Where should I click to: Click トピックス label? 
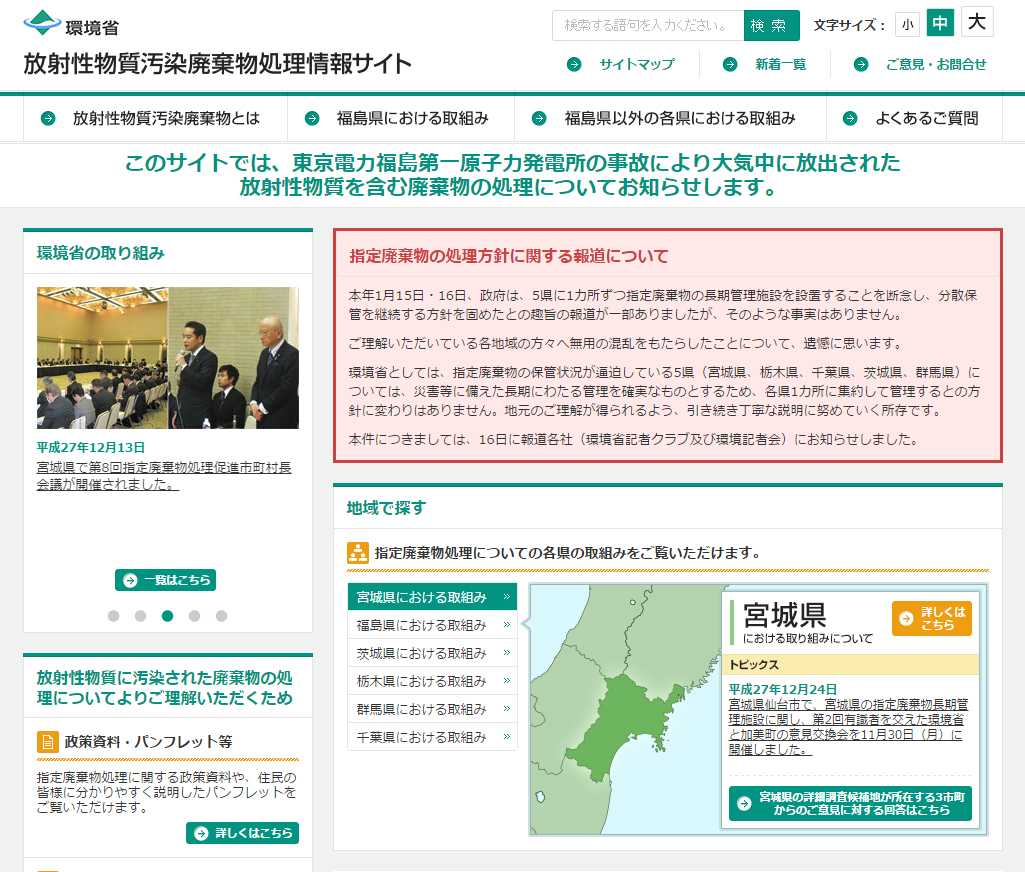754,665
